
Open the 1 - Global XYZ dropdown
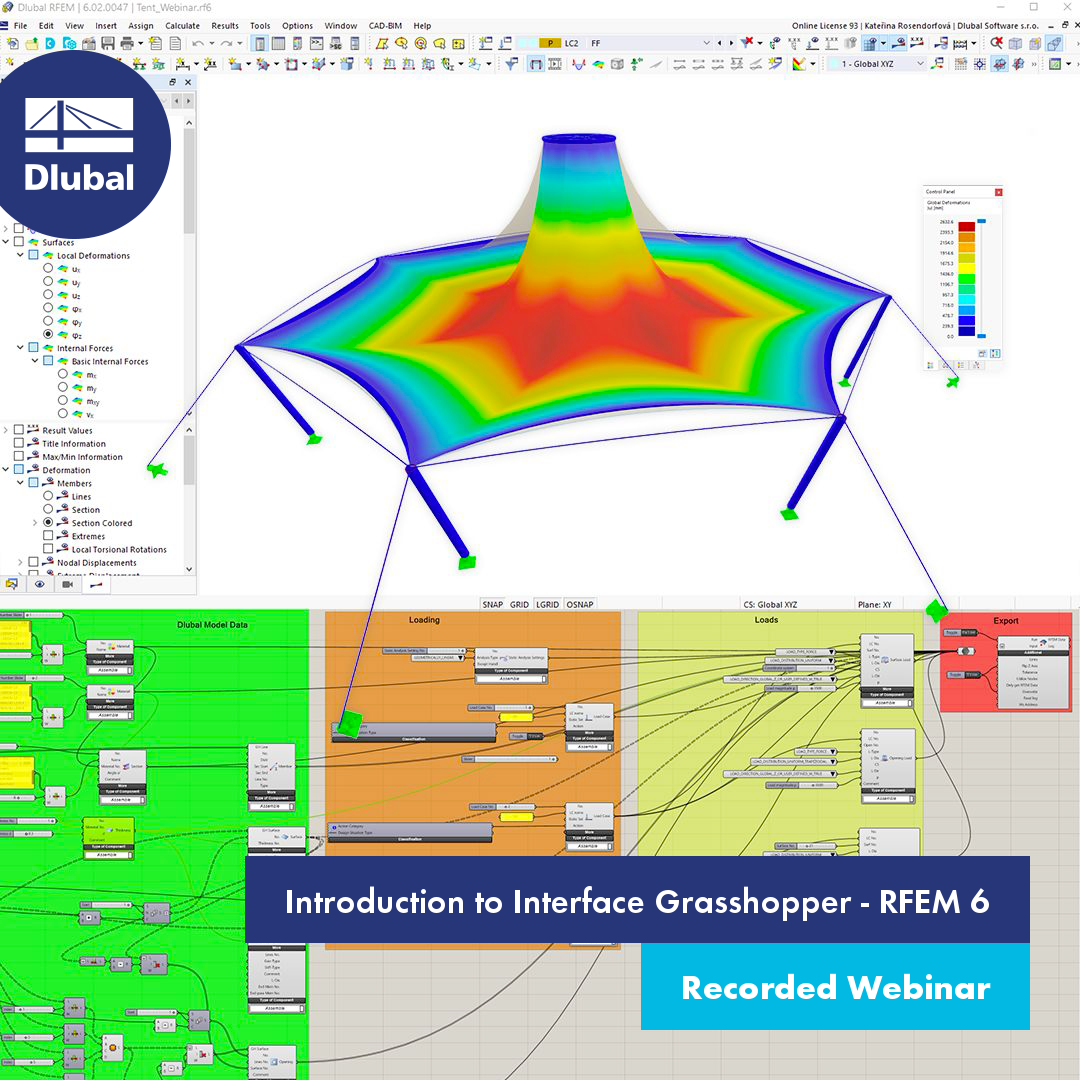[x=921, y=64]
